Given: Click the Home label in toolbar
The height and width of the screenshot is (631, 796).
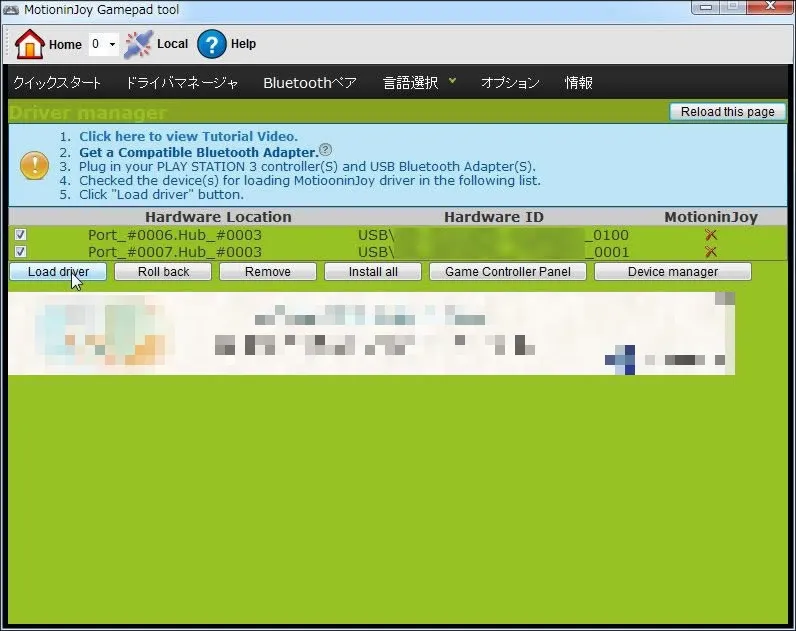Looking at the screenshot, I should click(65, 45).
